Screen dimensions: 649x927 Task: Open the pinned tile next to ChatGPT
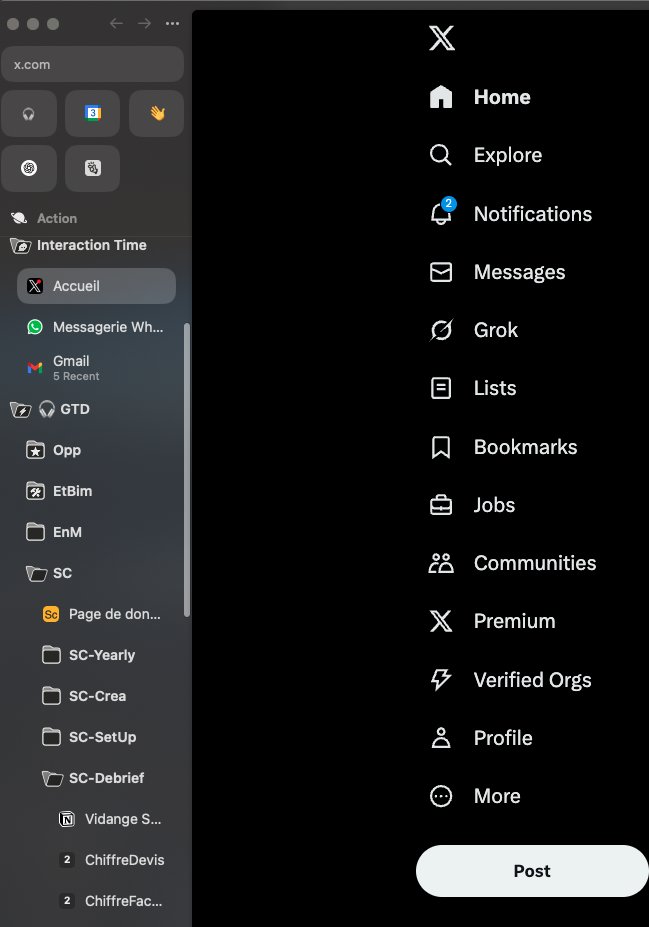click(93, 168)
